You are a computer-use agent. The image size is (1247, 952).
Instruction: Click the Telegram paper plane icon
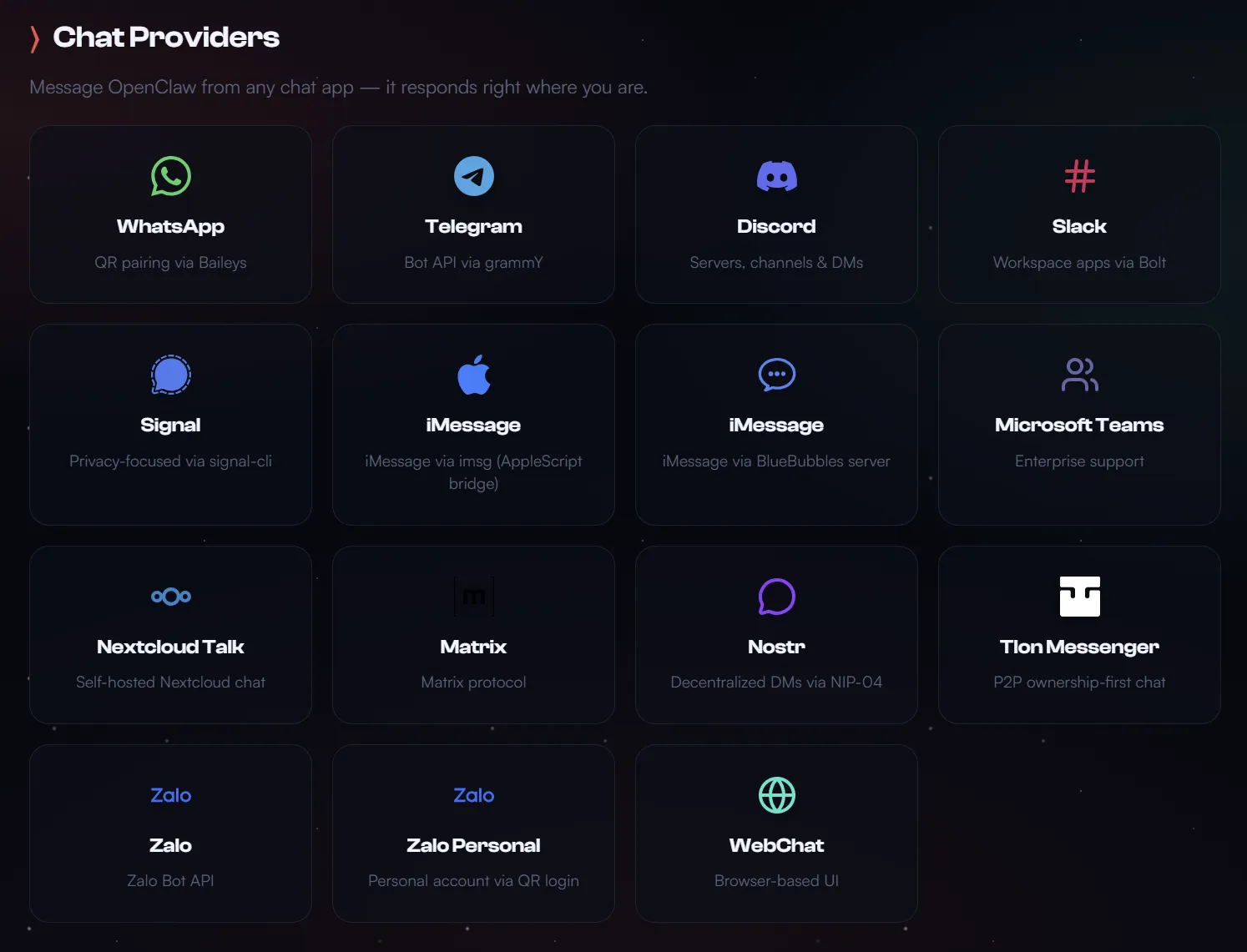tap(473, 176)
